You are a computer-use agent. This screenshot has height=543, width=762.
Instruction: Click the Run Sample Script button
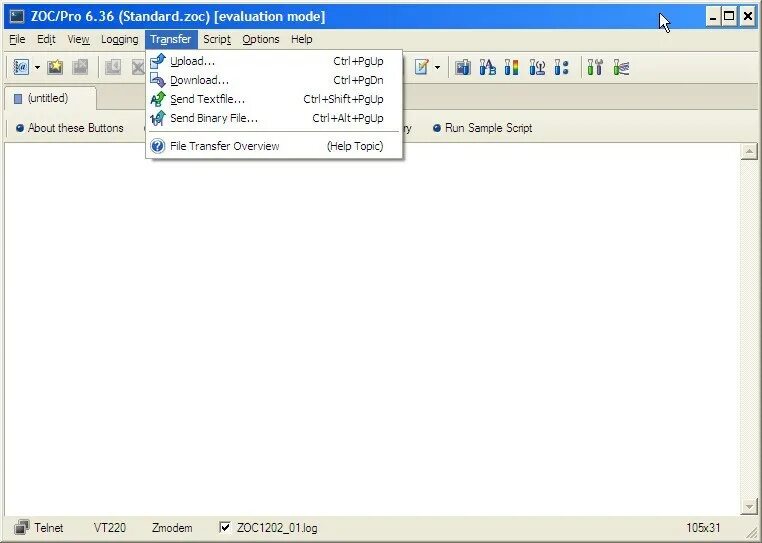pos(483,128)
